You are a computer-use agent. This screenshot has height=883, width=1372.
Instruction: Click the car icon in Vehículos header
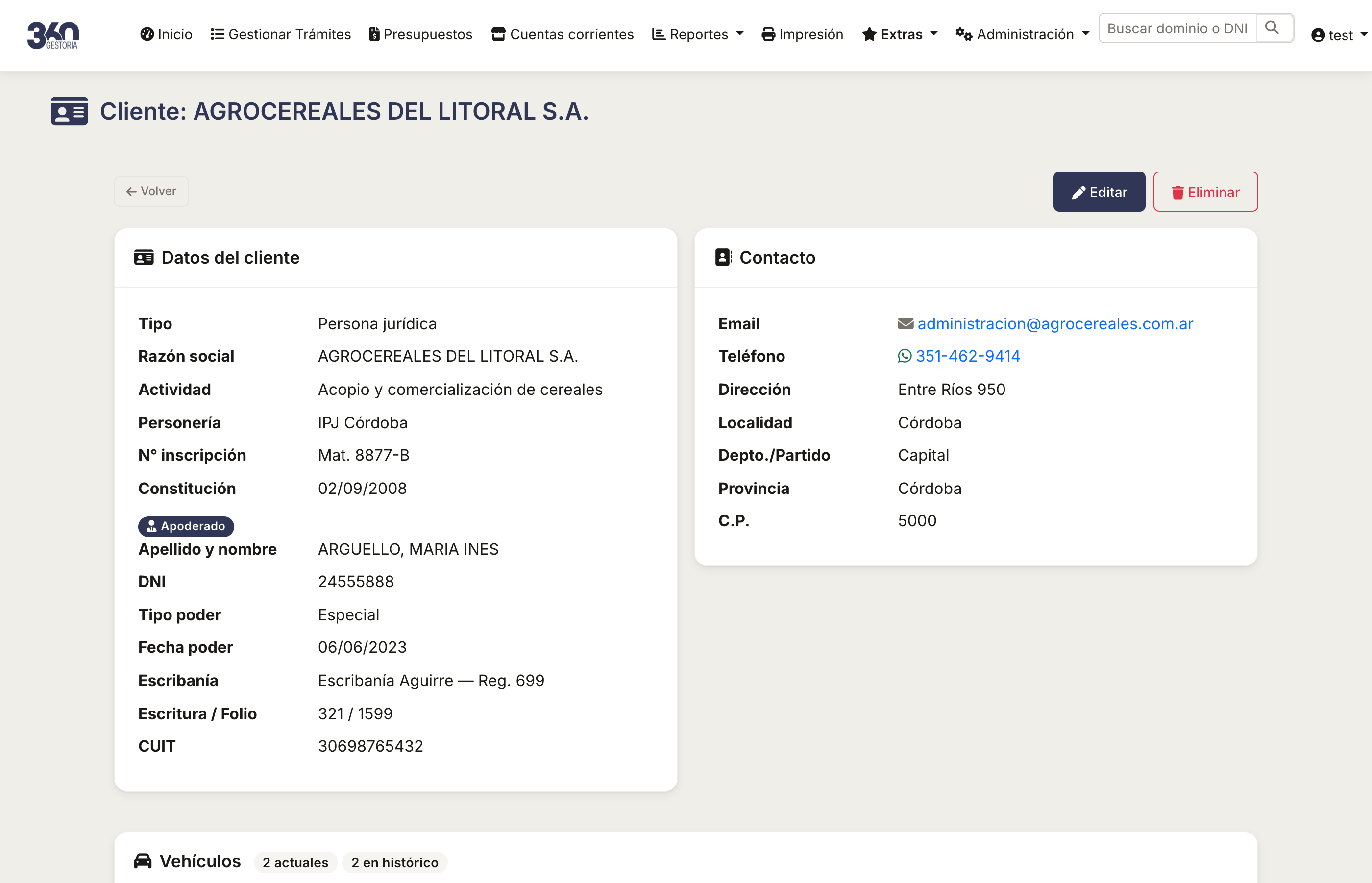pyautogui.click(x=143, y=861)
